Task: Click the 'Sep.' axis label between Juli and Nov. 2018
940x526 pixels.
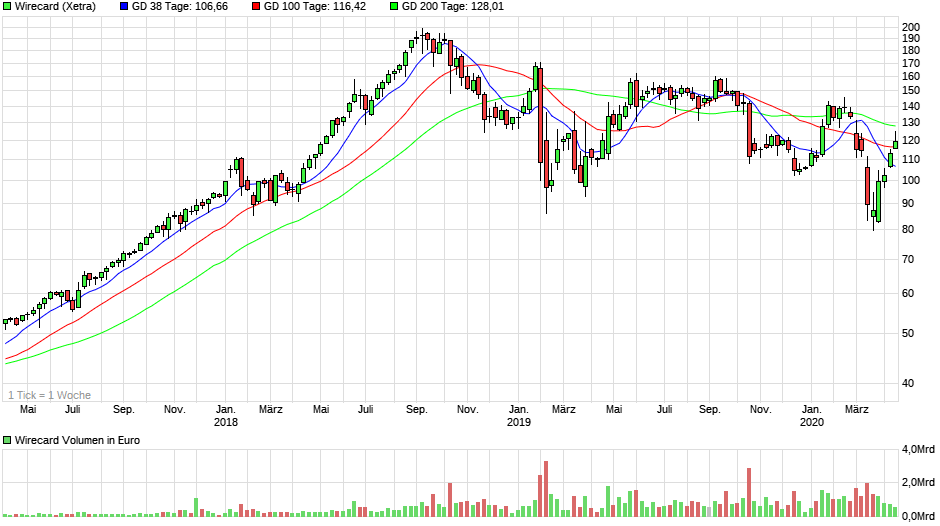Action: click(417, 410)
